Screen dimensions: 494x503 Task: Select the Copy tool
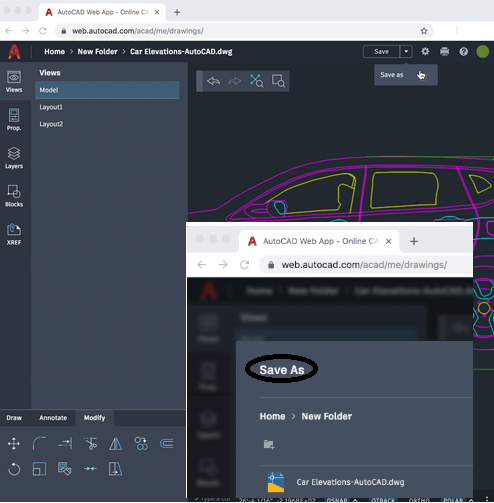coord(141,444)
